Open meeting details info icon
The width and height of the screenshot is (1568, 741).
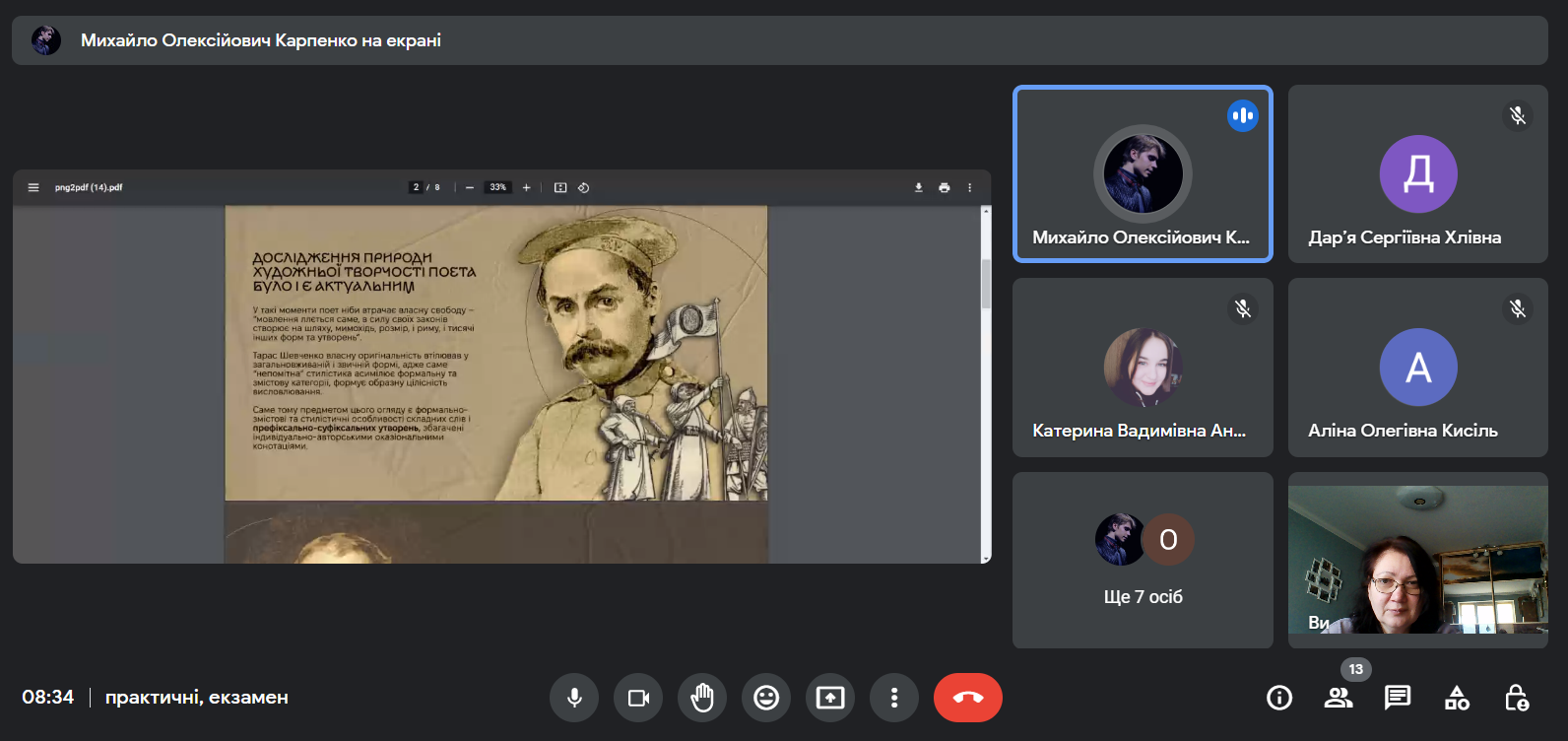tap(1279, 698)
